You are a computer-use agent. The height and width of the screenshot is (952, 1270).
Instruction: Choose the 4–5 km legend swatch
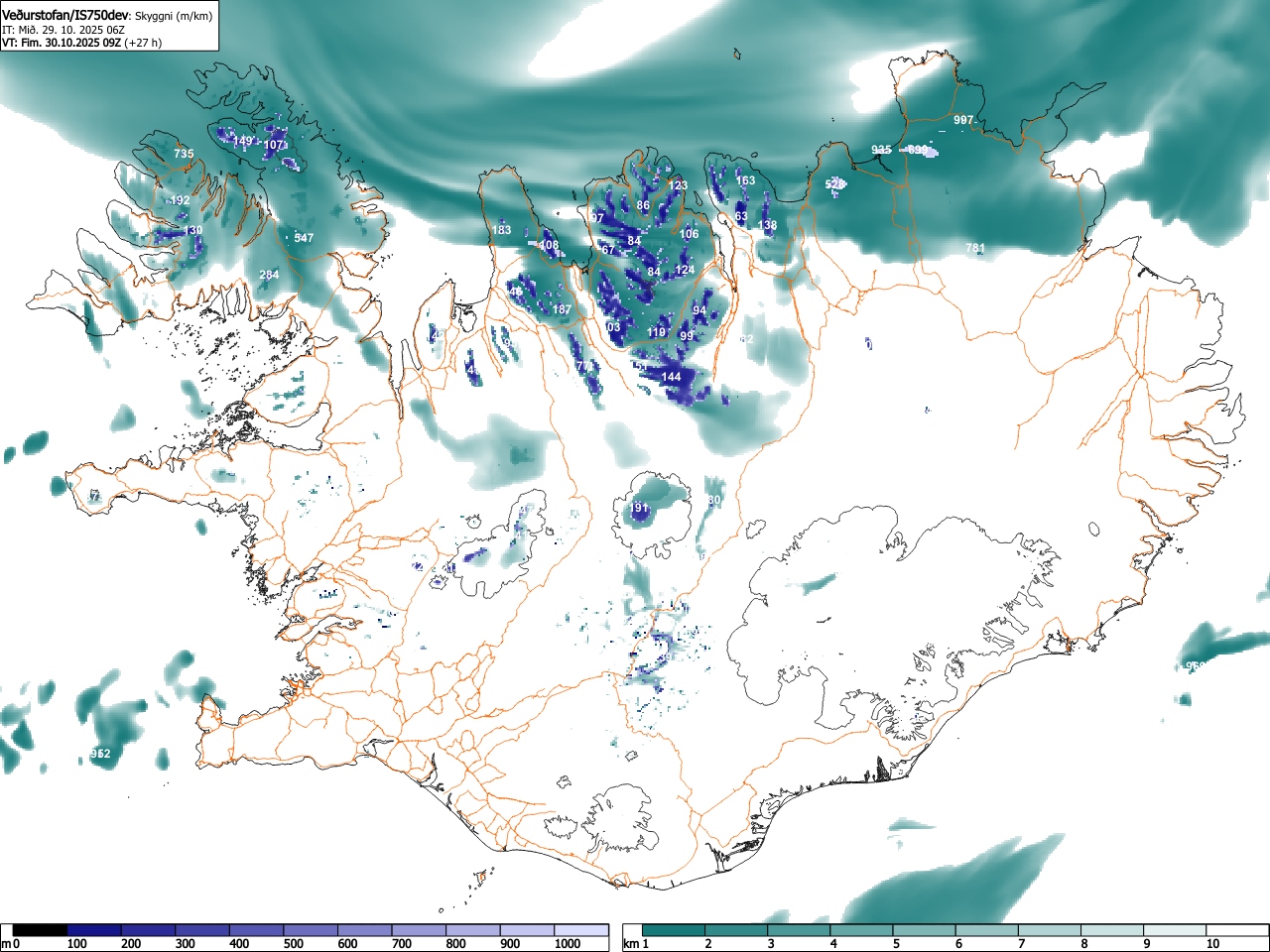point(861,930)
